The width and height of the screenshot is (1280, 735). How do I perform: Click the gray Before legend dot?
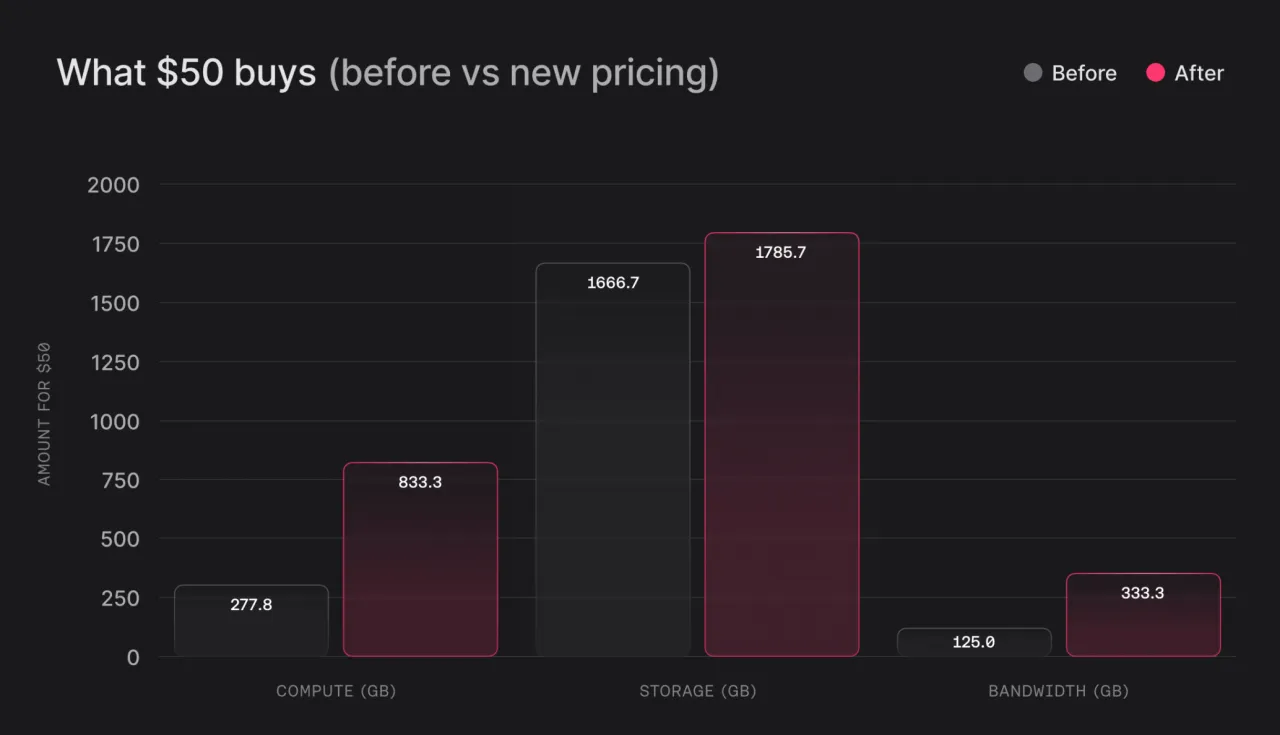(x=1033, y=73)
